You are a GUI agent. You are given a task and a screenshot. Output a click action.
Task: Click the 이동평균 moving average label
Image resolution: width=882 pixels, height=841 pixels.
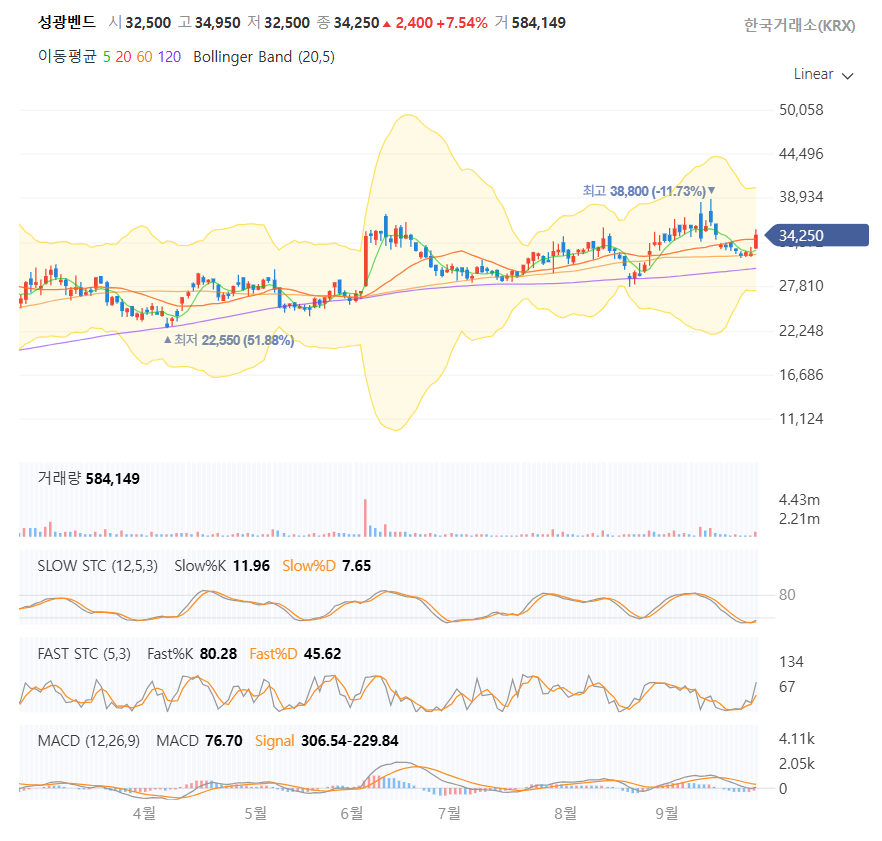[67, 57]
